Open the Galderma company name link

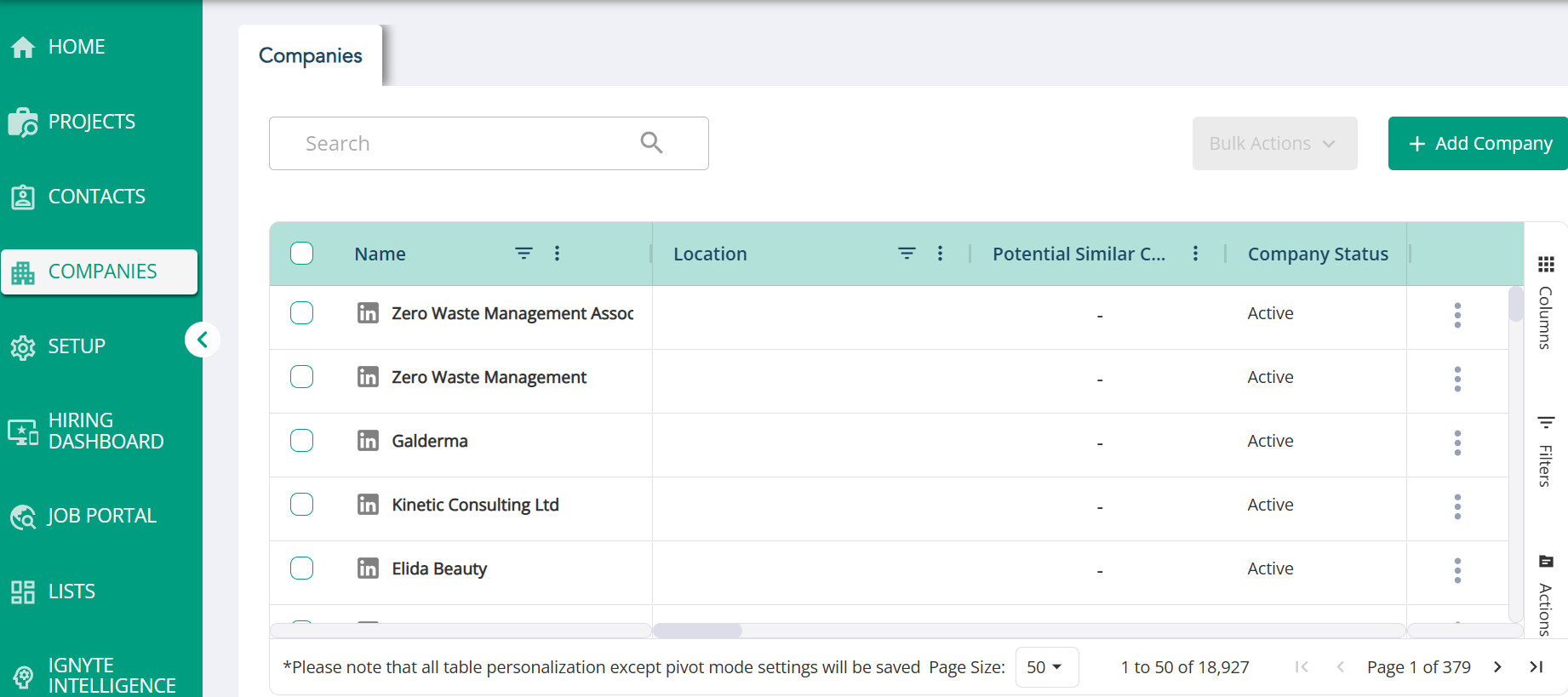[x=430, y=441]
